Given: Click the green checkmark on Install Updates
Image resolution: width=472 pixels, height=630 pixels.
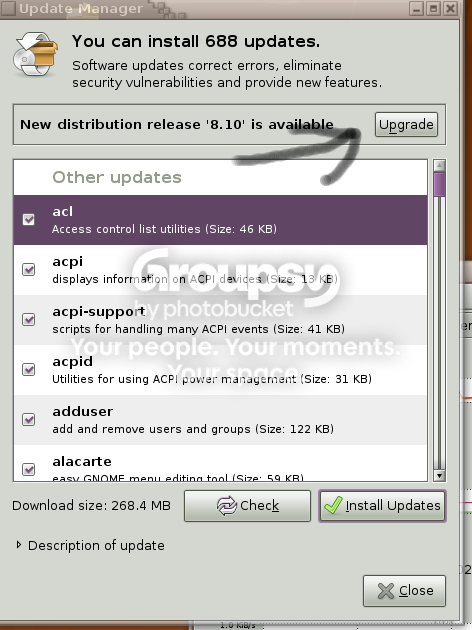Looking at the screenshot, I should [333, 505].
